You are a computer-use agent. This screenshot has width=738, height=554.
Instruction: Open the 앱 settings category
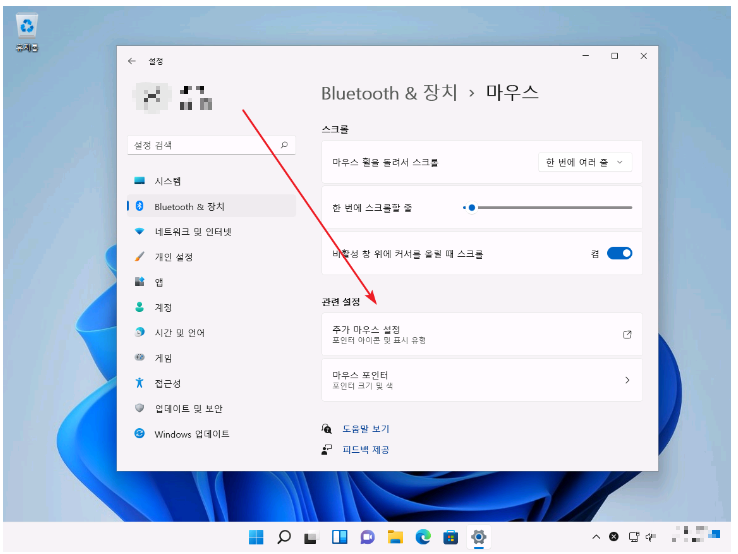pos(211,282)
